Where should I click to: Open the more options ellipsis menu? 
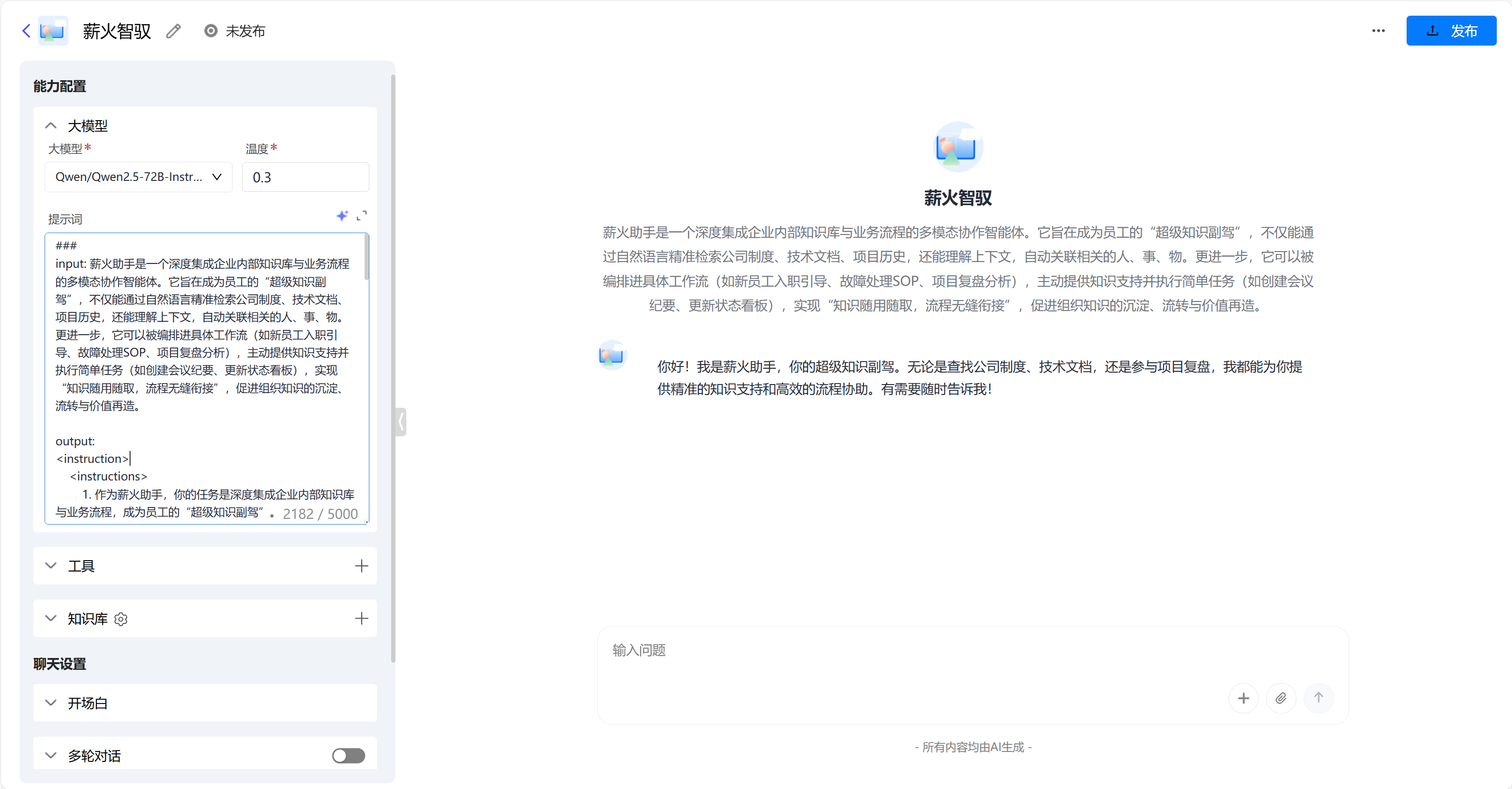[x=1378, y=30]
